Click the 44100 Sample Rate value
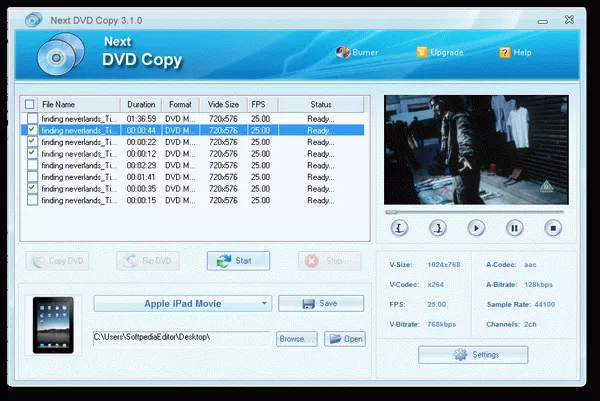This screenshot has height=401, width=600. [x=545, y=304]
